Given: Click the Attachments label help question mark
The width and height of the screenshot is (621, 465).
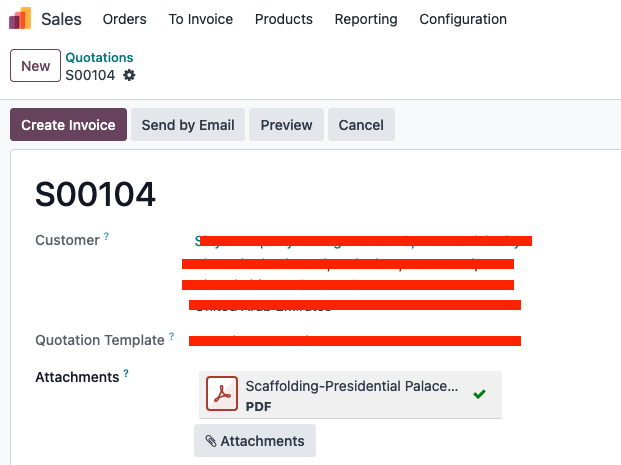Looking at the screenshot, I should coord(126,374).
